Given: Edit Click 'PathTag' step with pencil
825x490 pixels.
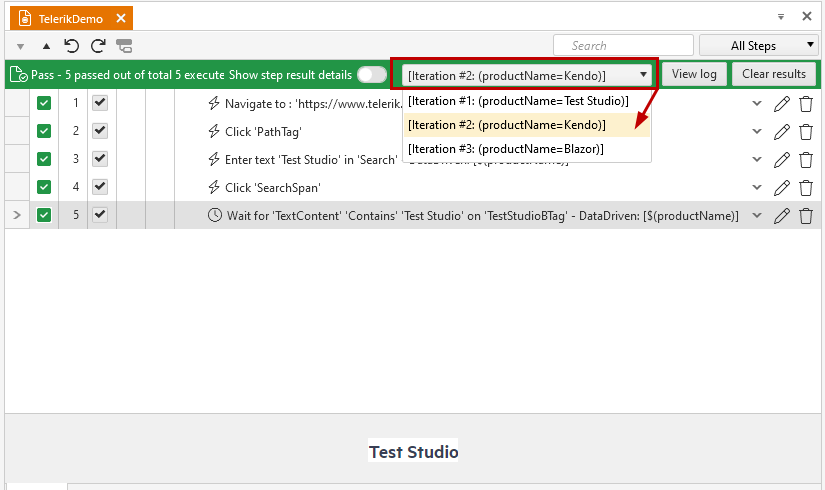Looking at the screenshot, I should pyautogui.click(x=782, y=132).
